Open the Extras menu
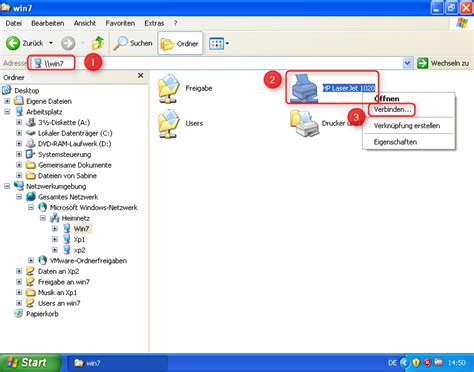The width and height of the screenshot is (474, 372). pos(154,23)
